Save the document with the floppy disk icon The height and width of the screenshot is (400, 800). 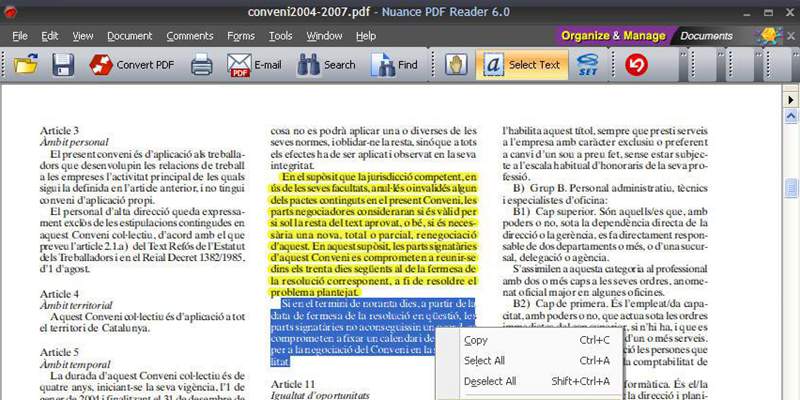(63, 65)
